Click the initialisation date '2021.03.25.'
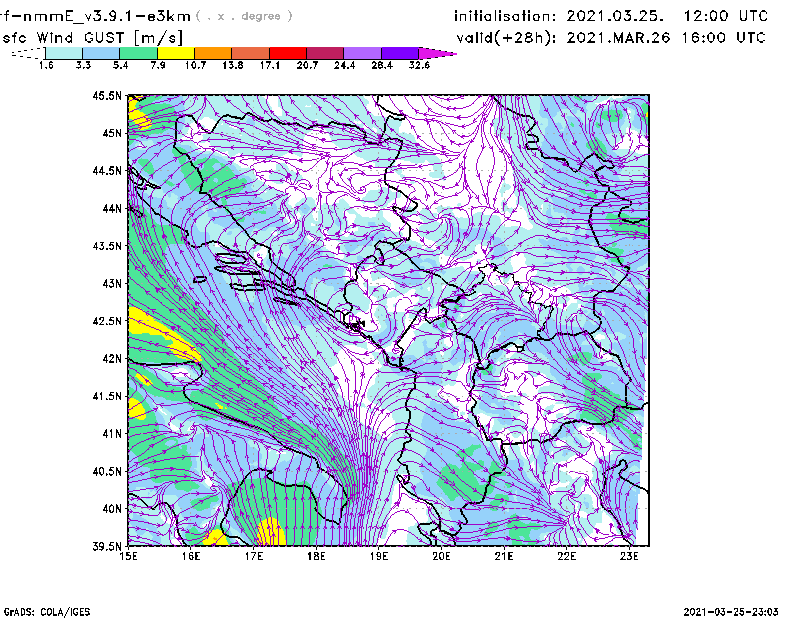Screen dimensions: 800x618 click(x=615, y=16)
